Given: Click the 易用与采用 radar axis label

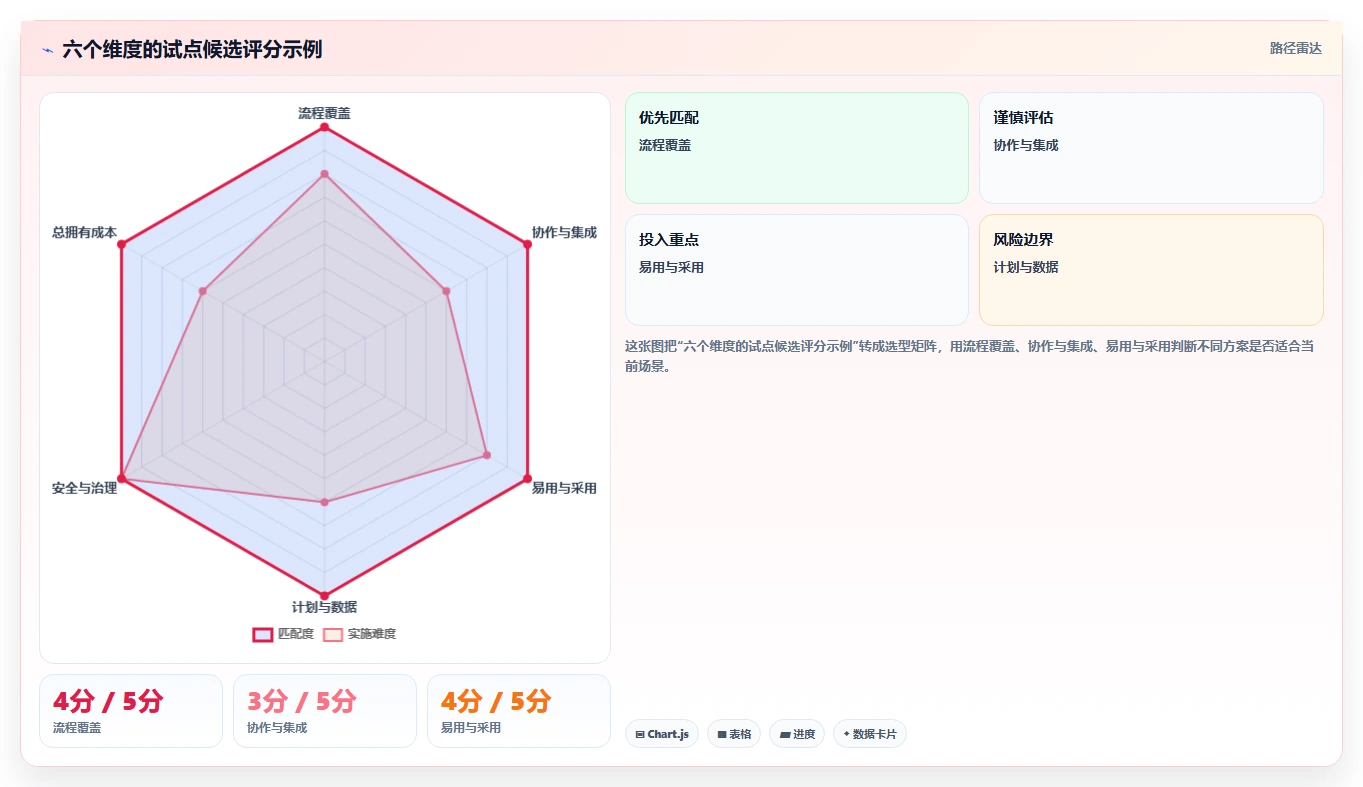Looking at the screenshot, I should pyautogui.click(x=564, y=488).
